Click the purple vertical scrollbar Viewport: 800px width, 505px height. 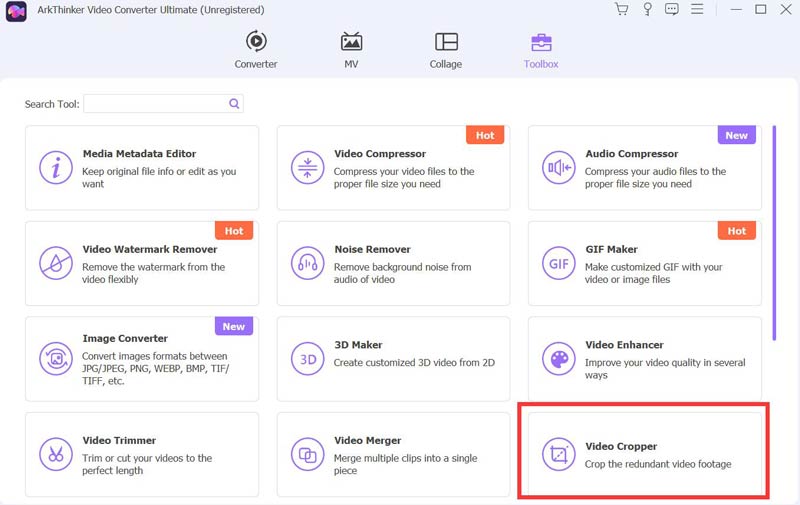tap(774, 233)
